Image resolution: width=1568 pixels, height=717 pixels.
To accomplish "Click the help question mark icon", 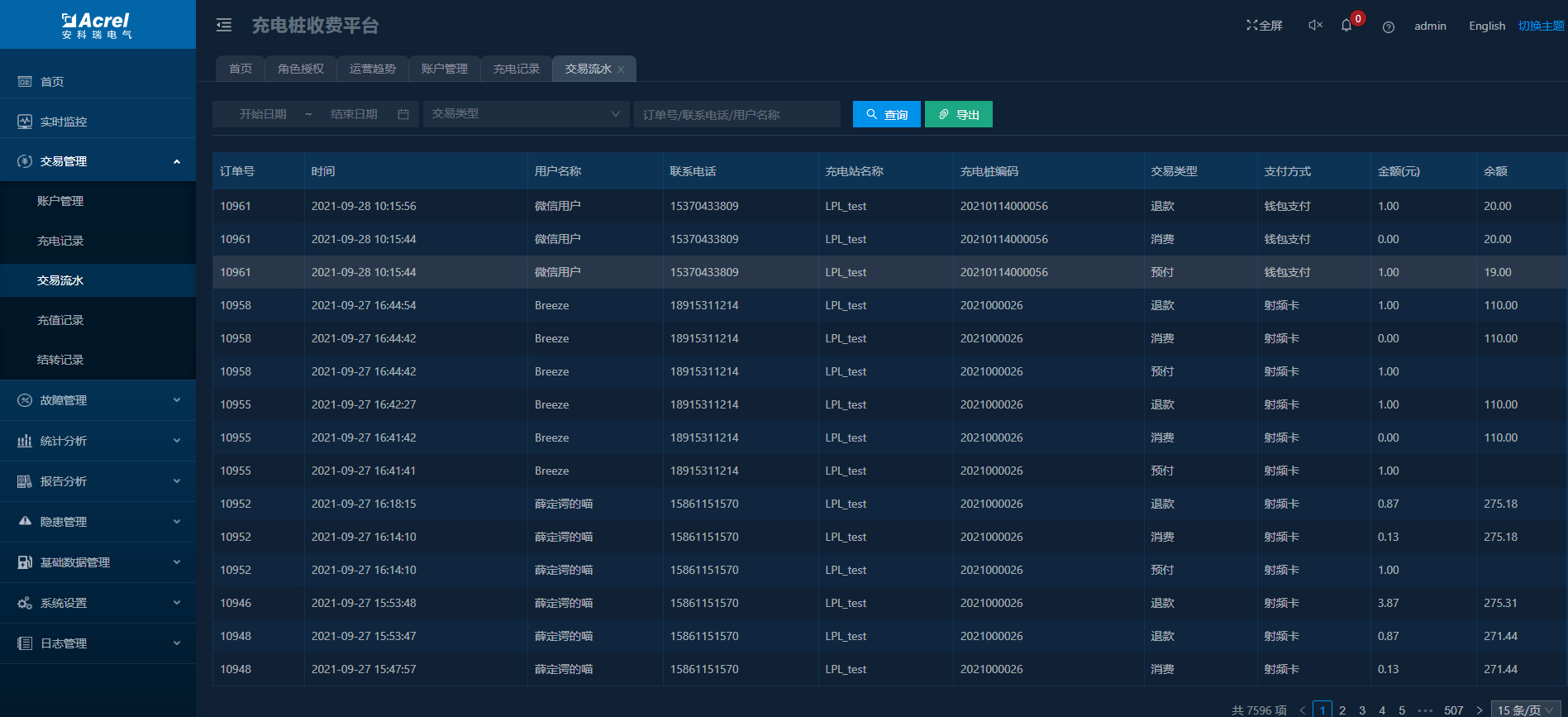I will tap(1389, 26).
